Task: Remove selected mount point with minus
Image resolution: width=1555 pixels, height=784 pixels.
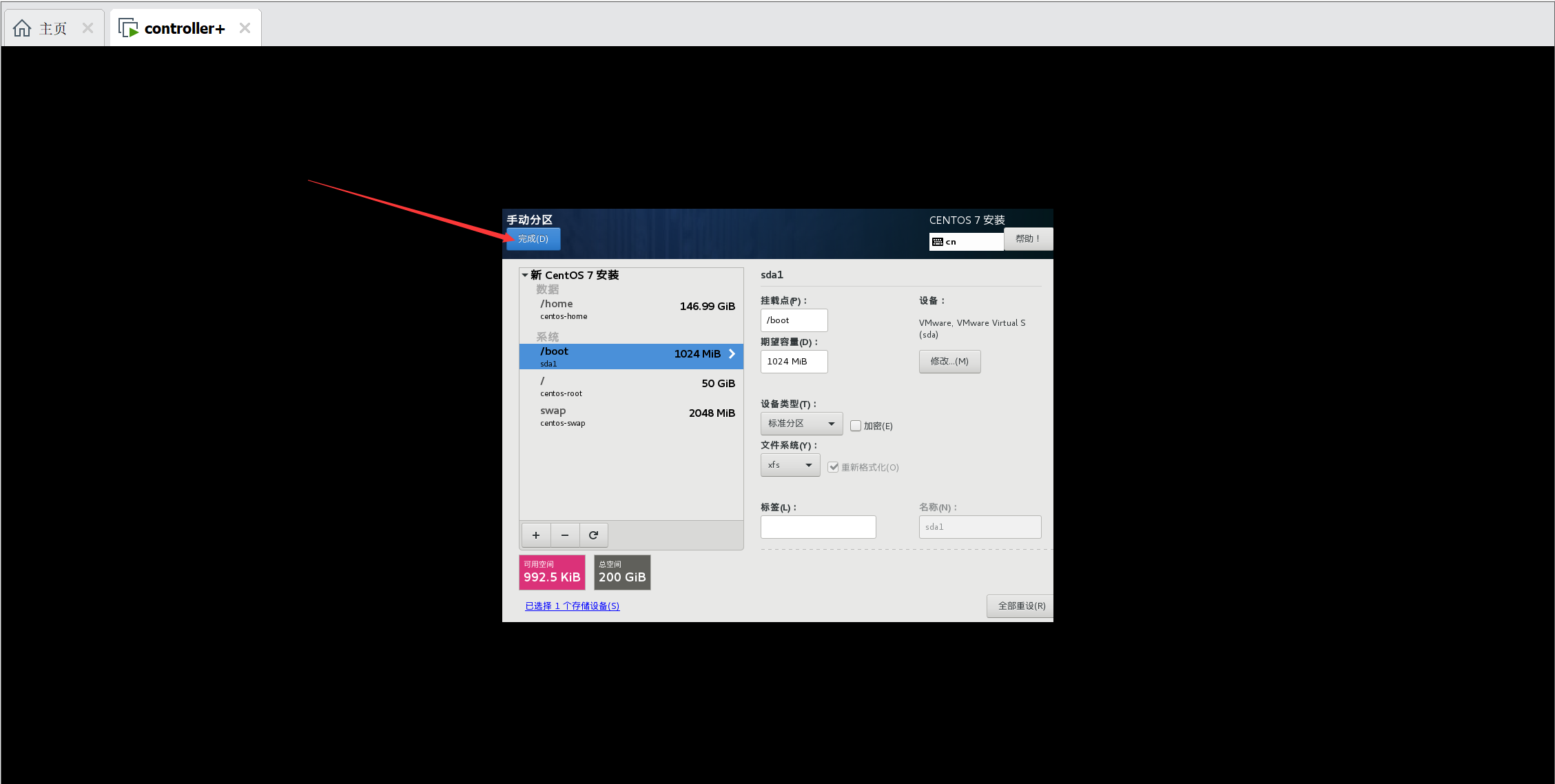Action: [565, 535]
